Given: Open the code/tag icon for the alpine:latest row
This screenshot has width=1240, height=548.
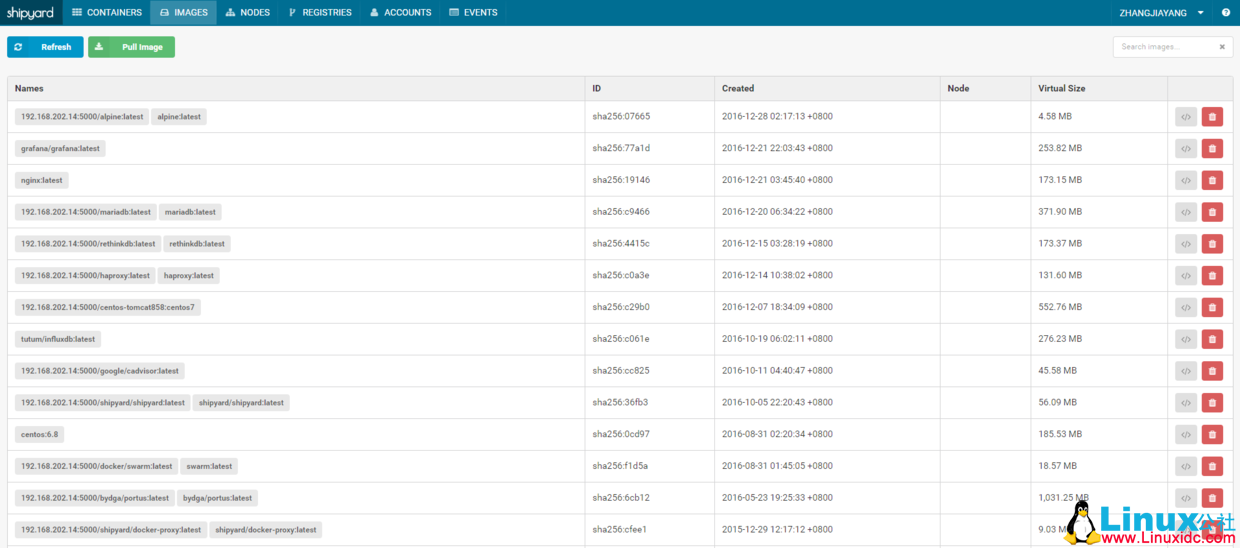Looking at the screenshot, I should pyautogui.click(x=1185, y=117).
